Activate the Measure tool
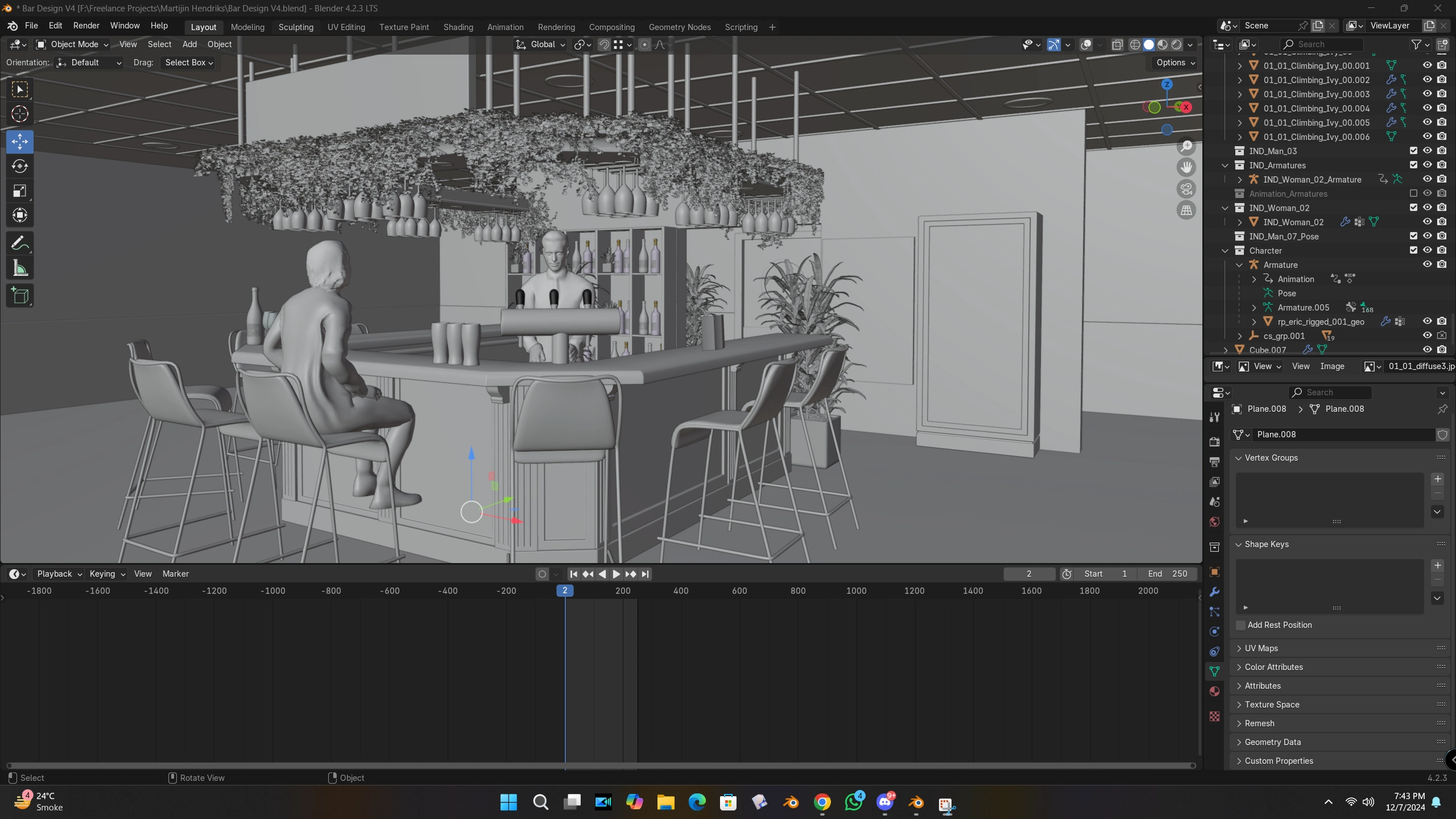Image resolution: width=1456 pixels, height=819 pixels. pyautogui.click(x=20, y=268)
